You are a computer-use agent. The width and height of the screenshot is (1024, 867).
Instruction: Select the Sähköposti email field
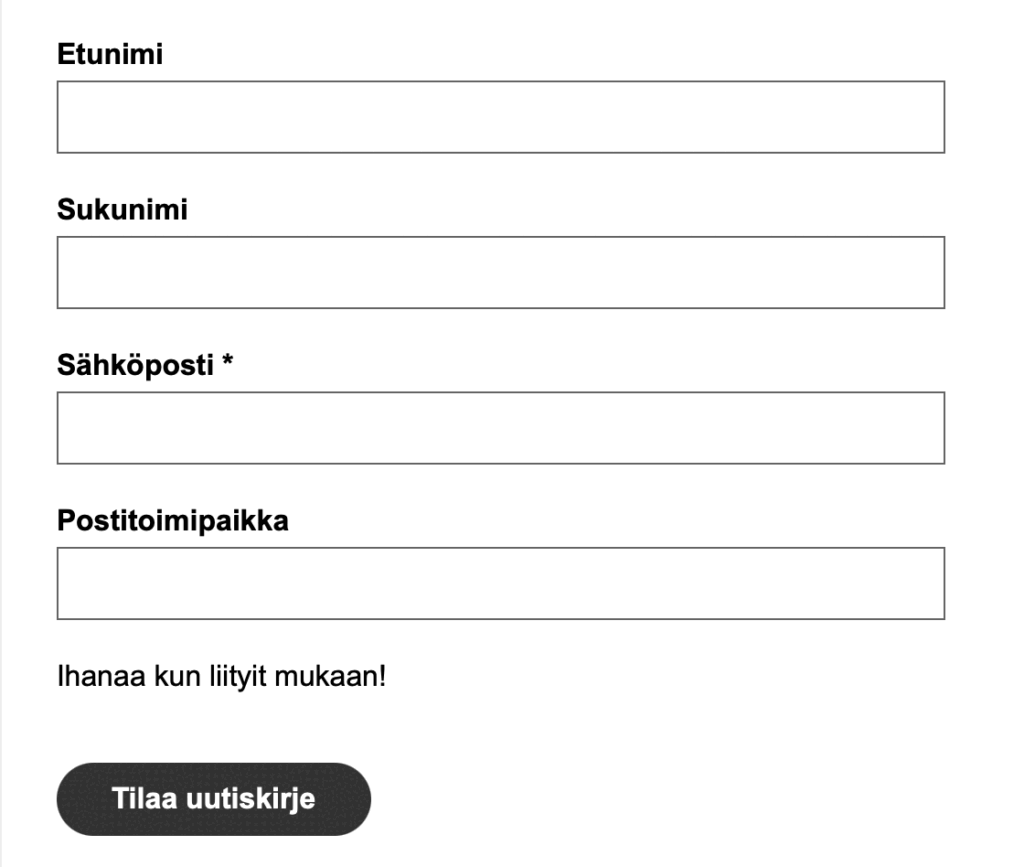[x=500, y=428]
